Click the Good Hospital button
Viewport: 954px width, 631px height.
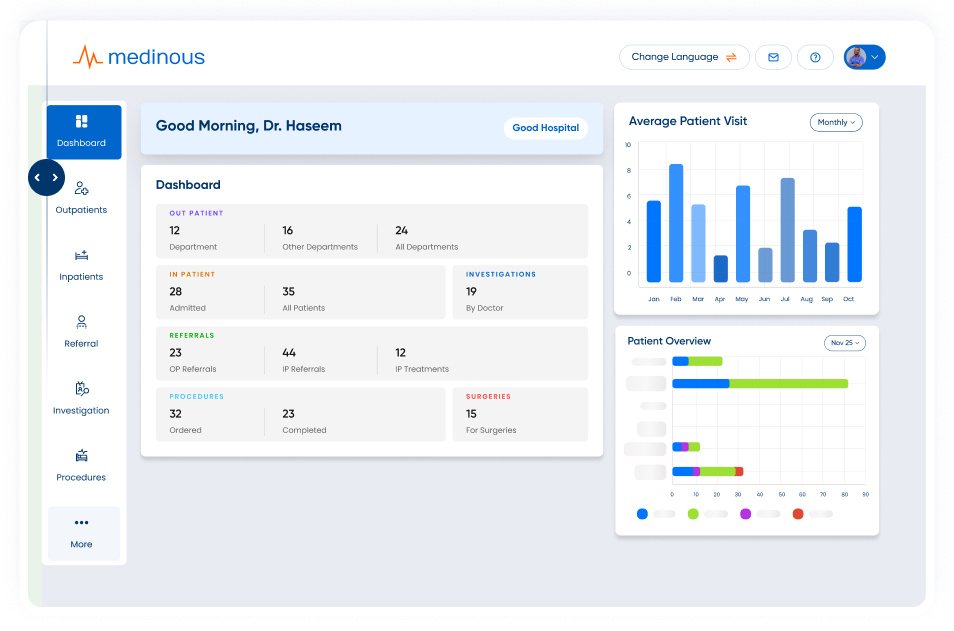click(x=545, y=128)
